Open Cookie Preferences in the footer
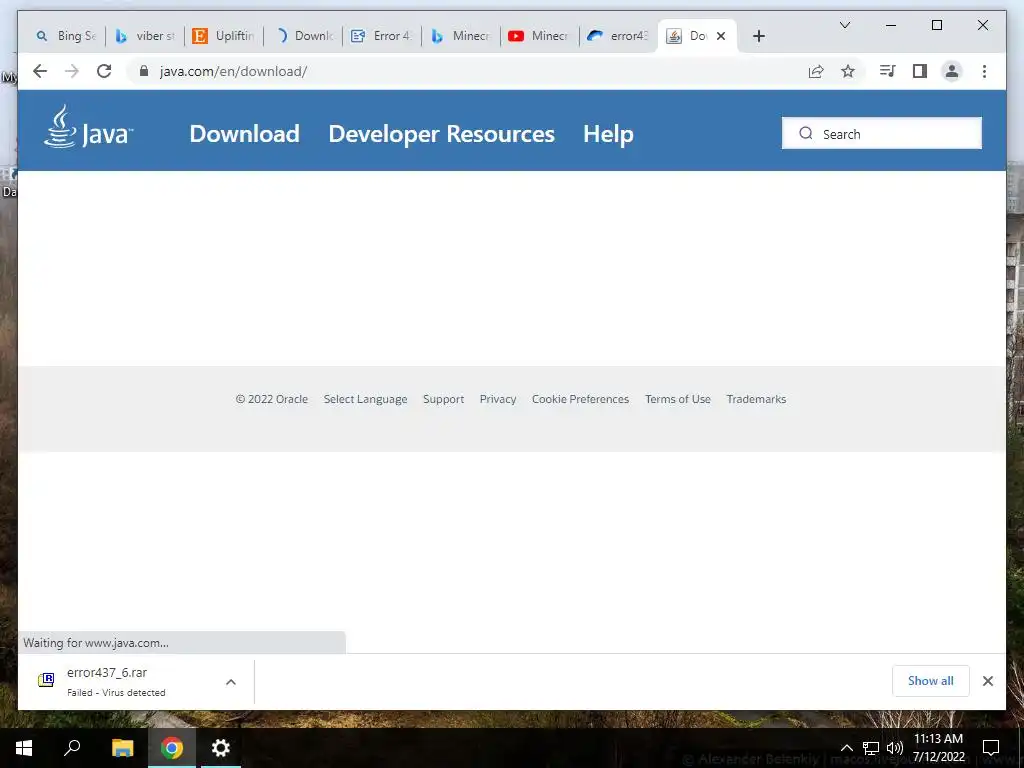Screen dimensions: 1024x768 point(580,399)
